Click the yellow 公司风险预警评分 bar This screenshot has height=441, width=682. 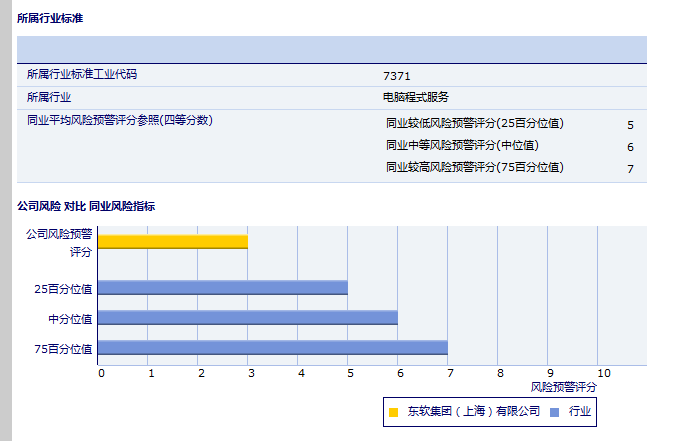coord(172,241)
